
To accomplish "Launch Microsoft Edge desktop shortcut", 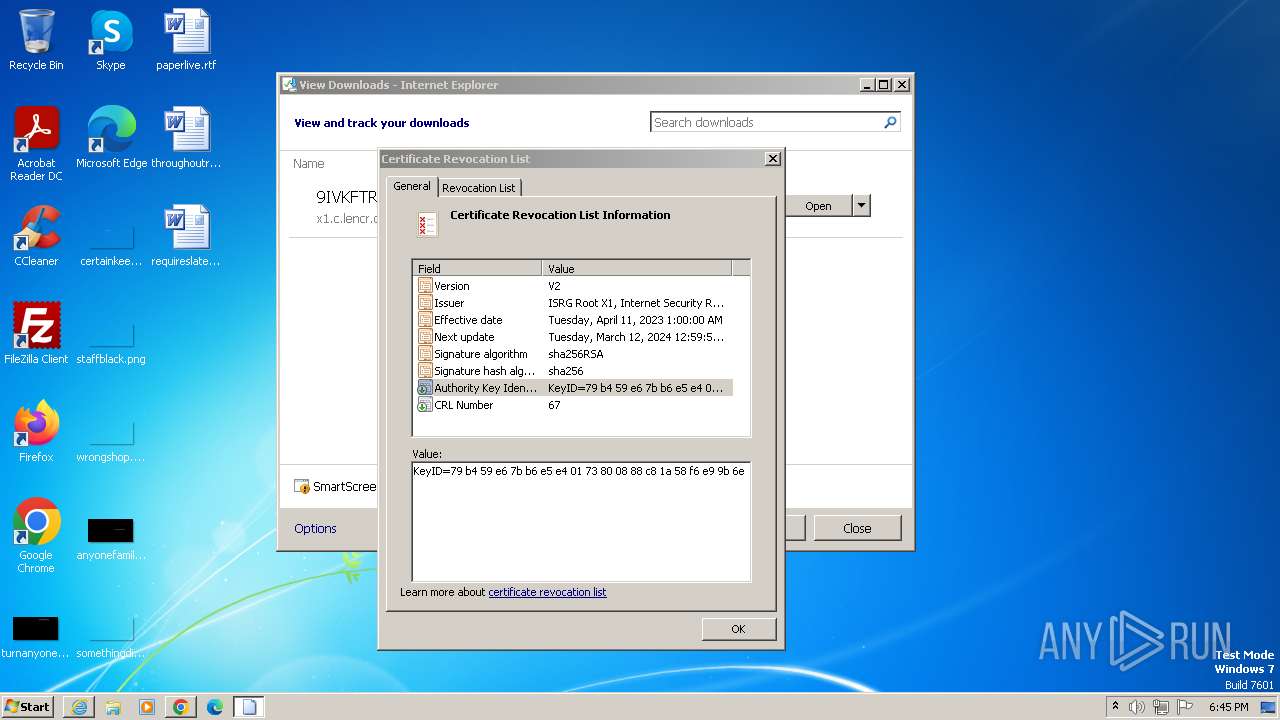I will [x=111, y=137].
